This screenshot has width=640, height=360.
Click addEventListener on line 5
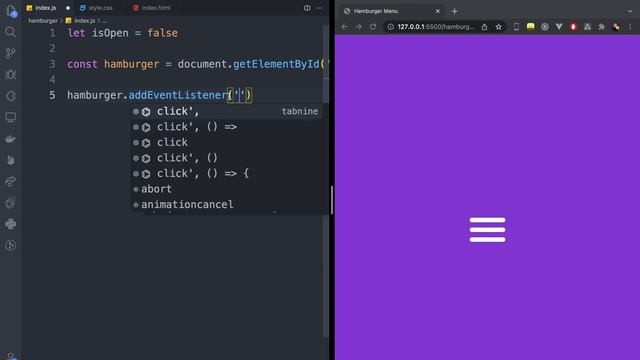[x=178, y=95]
